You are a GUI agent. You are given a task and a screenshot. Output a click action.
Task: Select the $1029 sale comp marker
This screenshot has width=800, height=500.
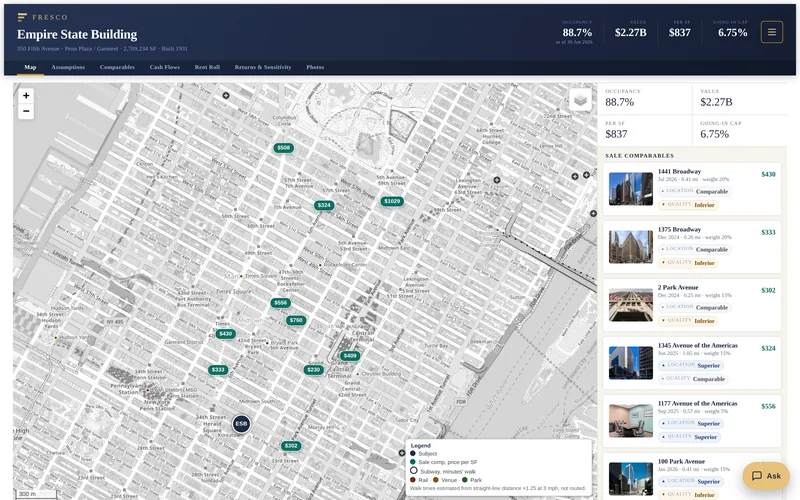click(x=392, y=201)
